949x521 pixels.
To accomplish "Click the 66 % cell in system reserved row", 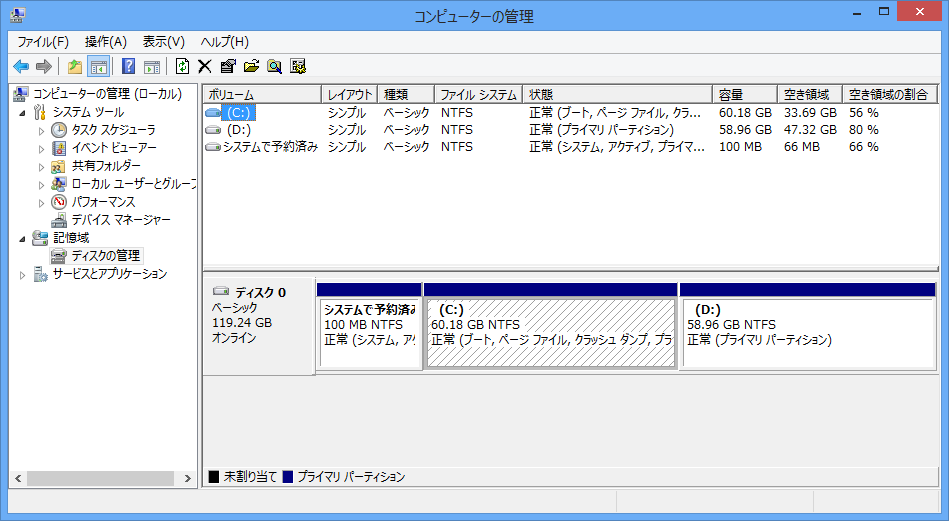I will point(864,146).
